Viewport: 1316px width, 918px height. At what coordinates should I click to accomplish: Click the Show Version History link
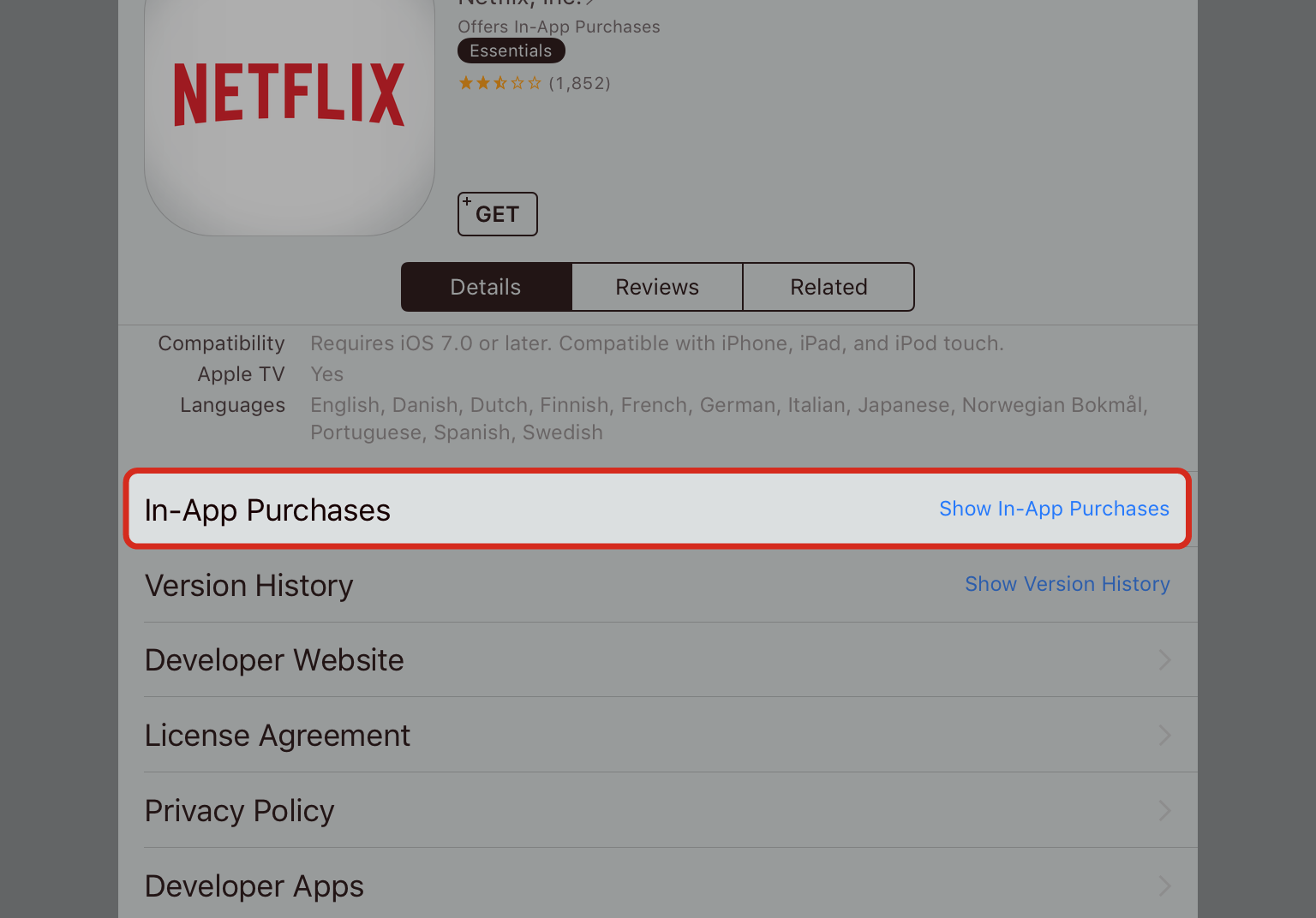1067,584
